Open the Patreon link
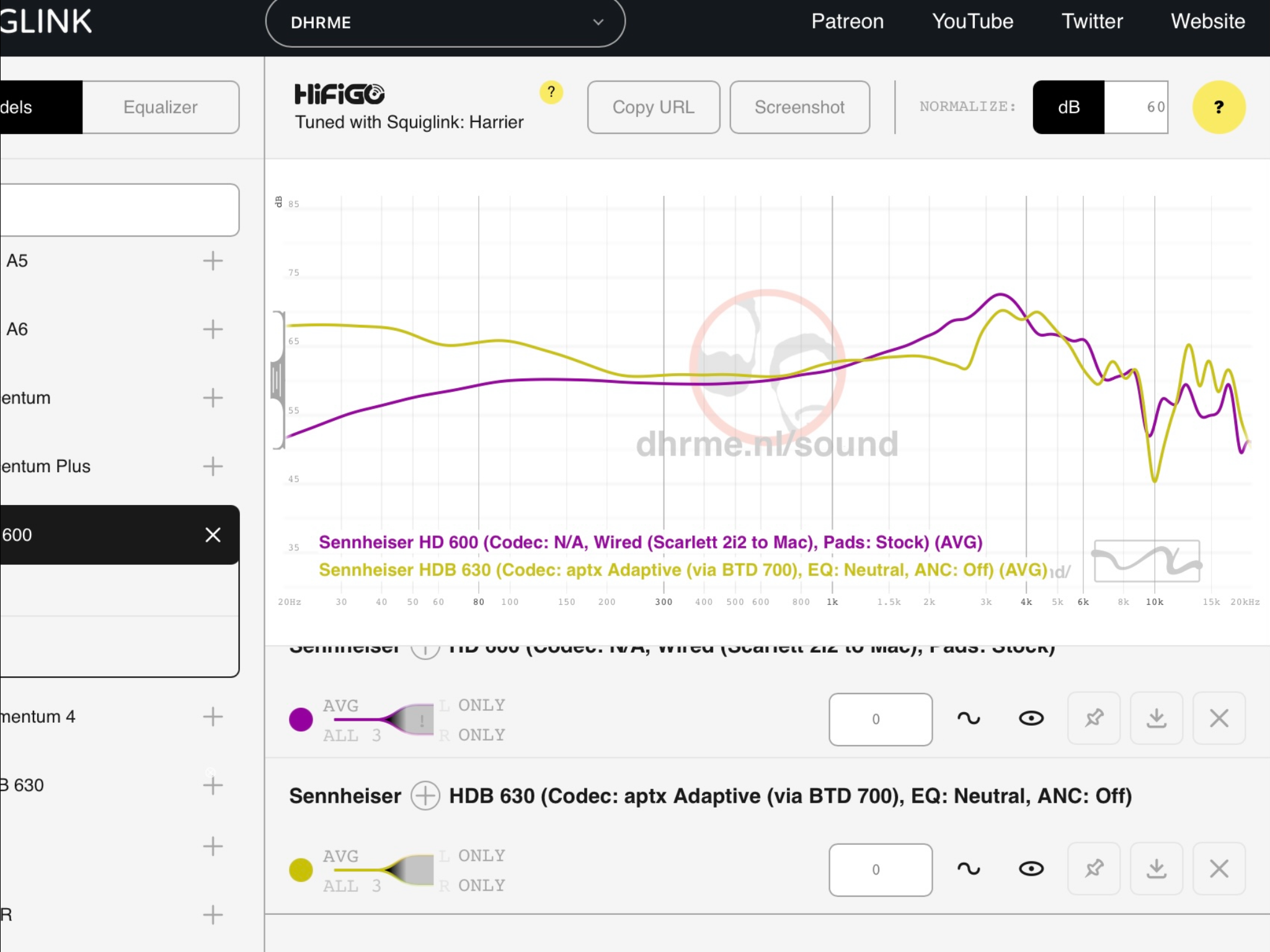 point(847,22)
